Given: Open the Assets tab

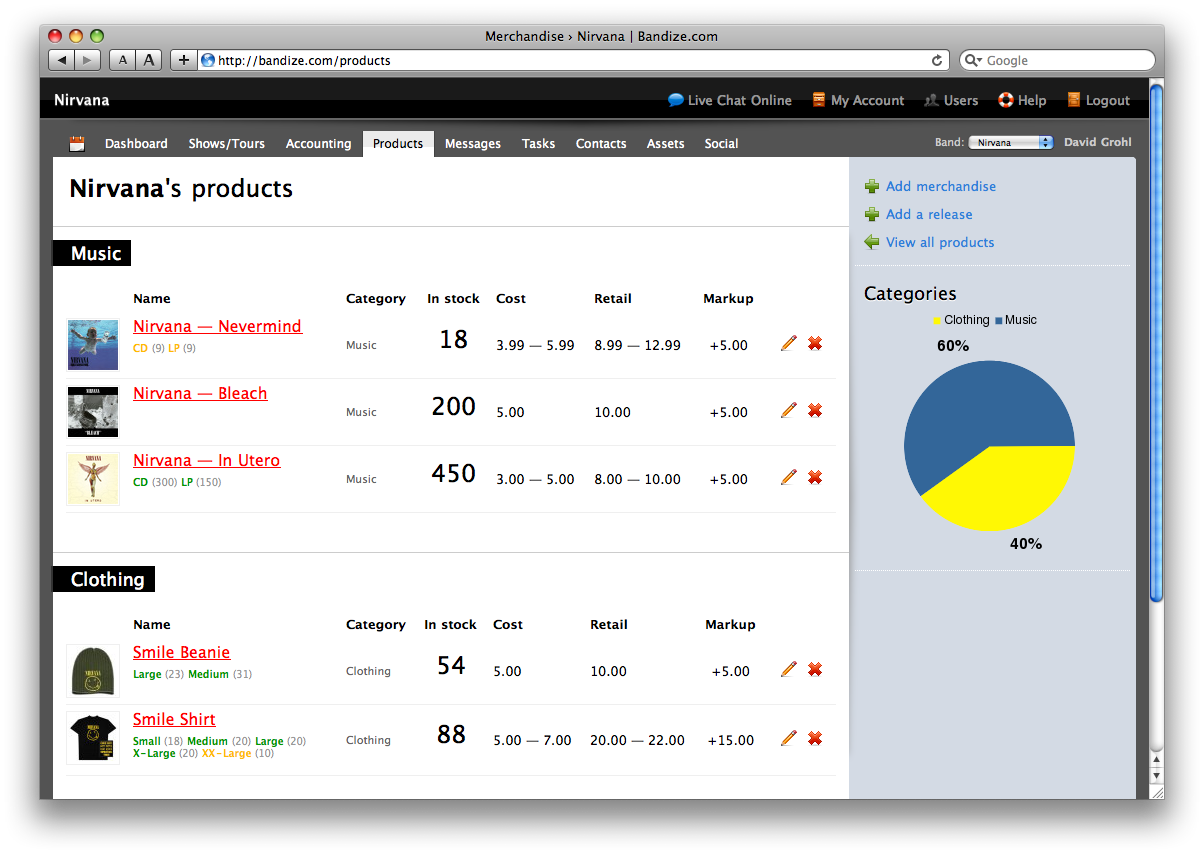Looking at the screenshot, I should (665, 144).
